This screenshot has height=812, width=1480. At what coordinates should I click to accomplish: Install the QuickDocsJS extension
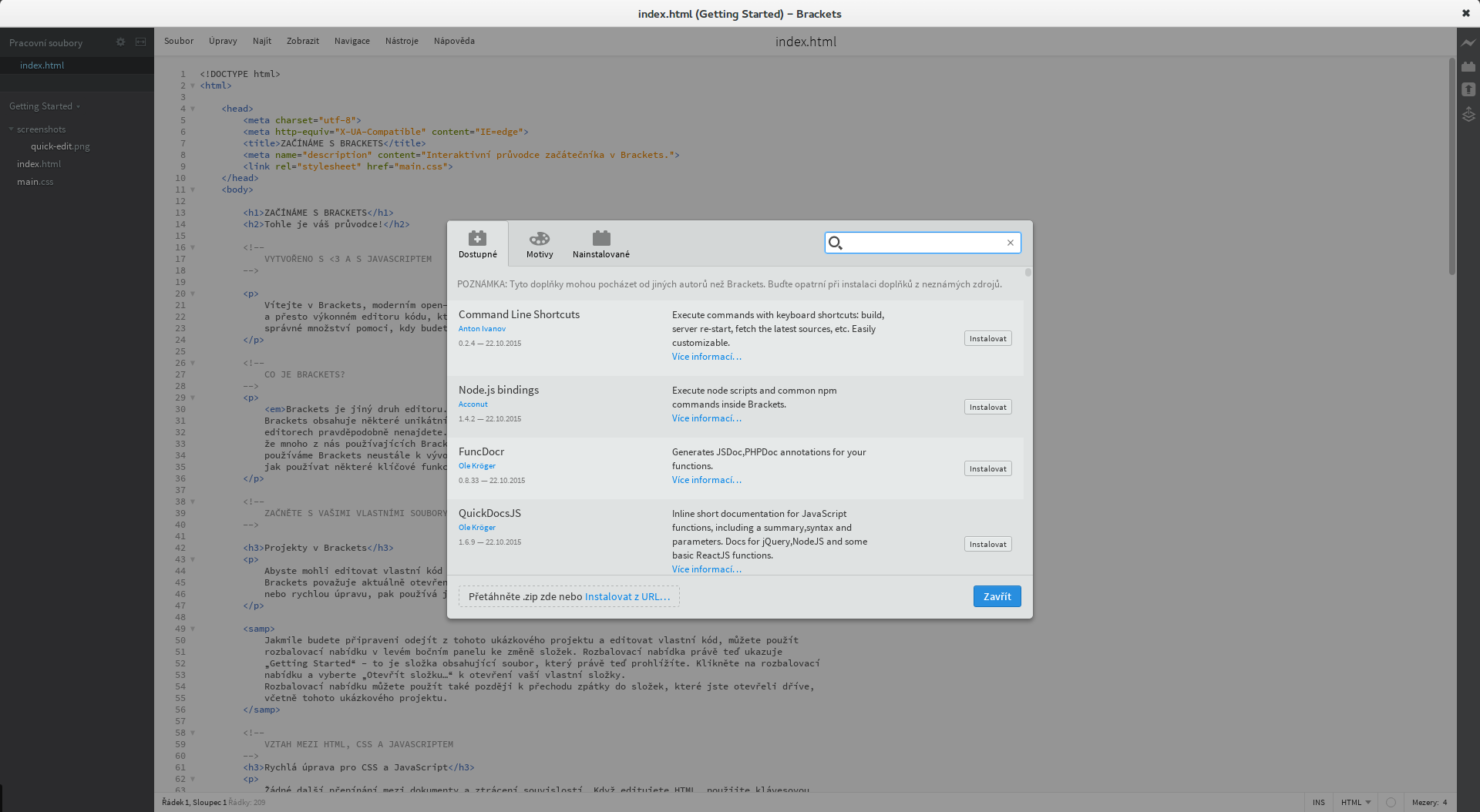pos(987,544)
